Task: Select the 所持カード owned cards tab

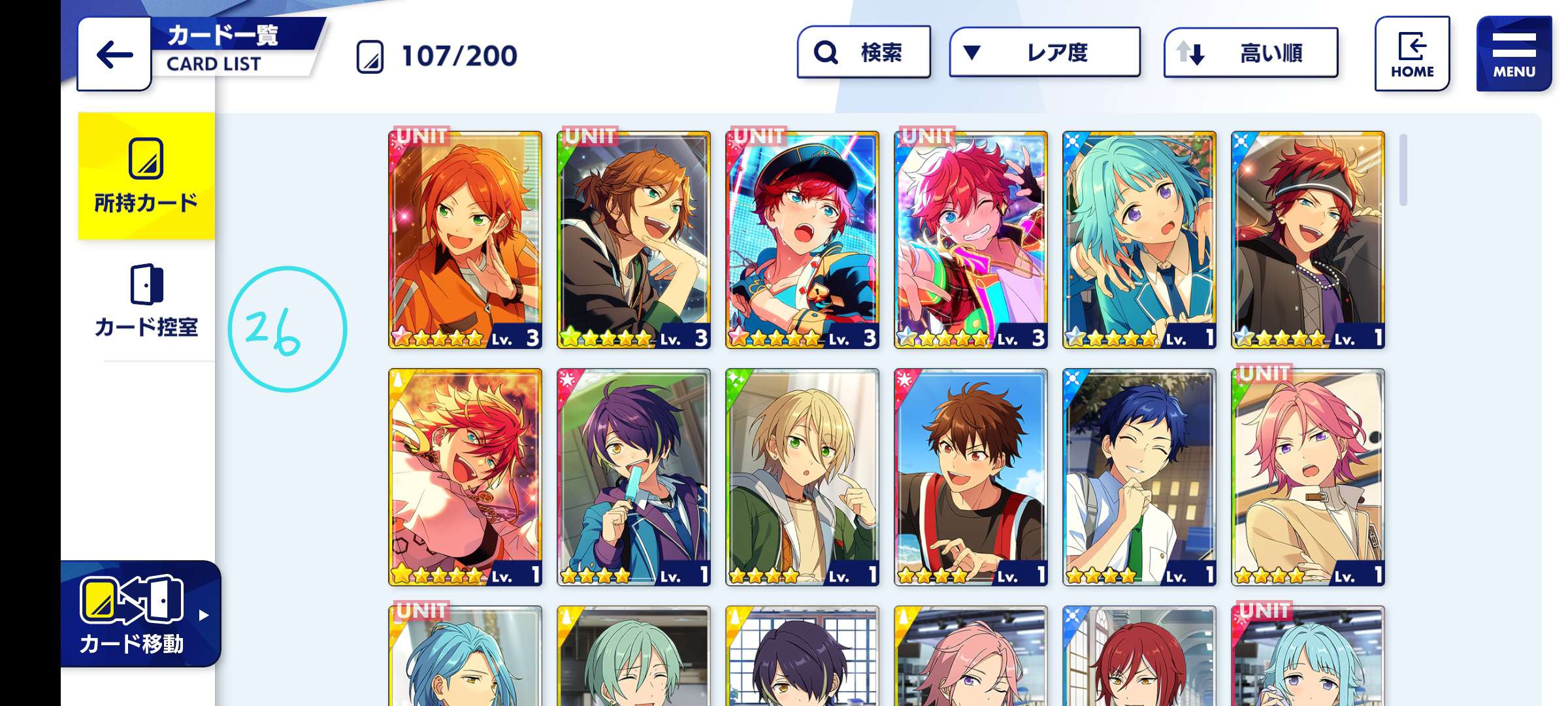Action: 146,176
